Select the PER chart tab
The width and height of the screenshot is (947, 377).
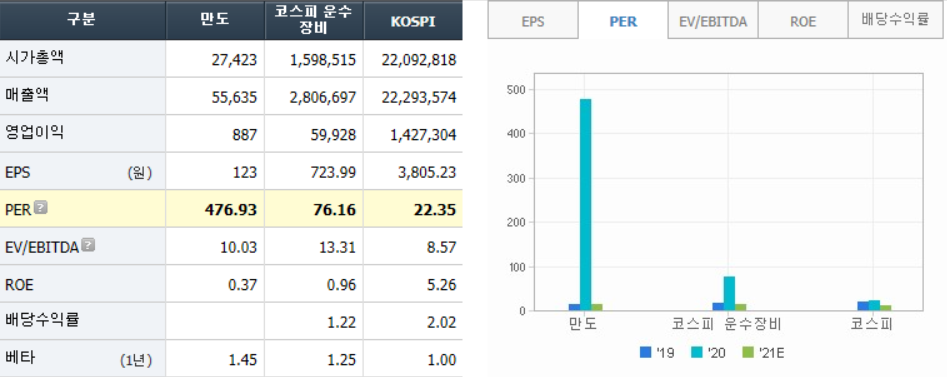(623, 21)
